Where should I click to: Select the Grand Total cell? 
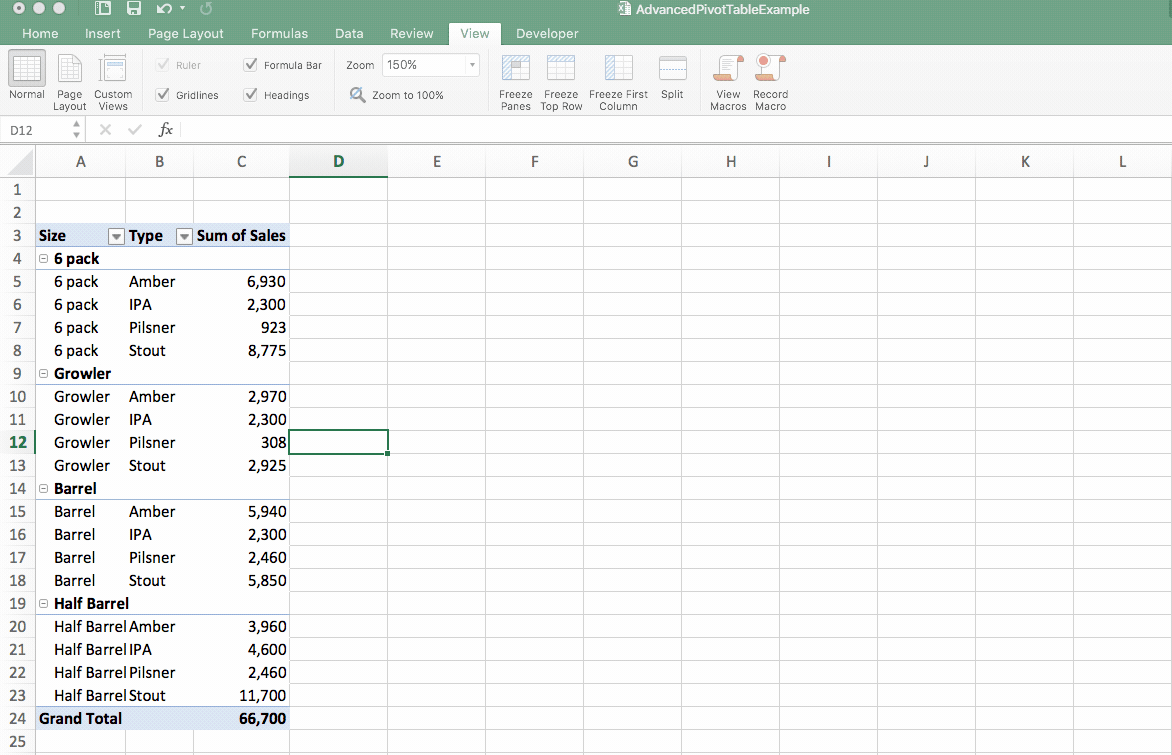coord(80,718)
